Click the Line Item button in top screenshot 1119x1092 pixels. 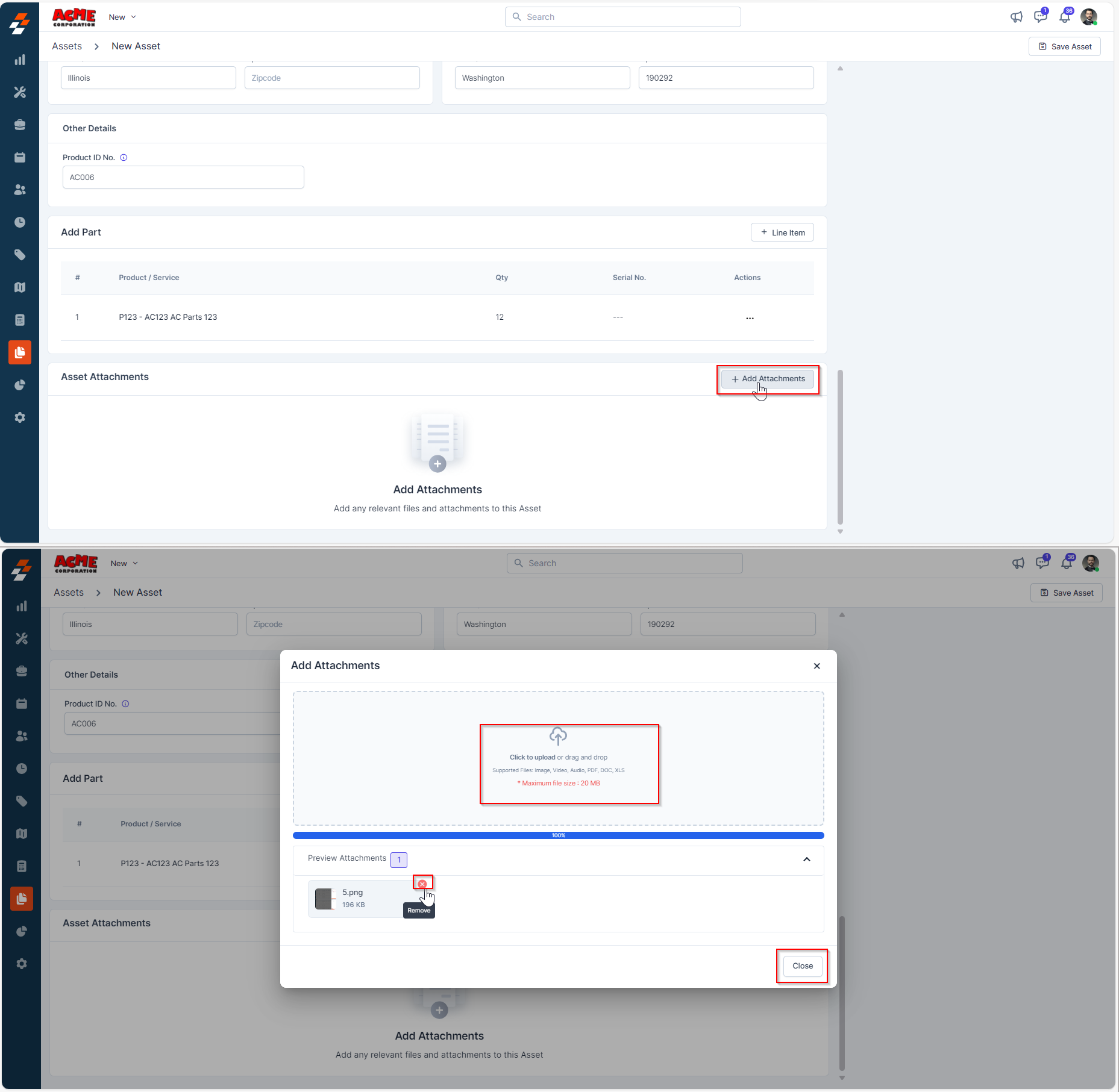(x=782, y=232)
